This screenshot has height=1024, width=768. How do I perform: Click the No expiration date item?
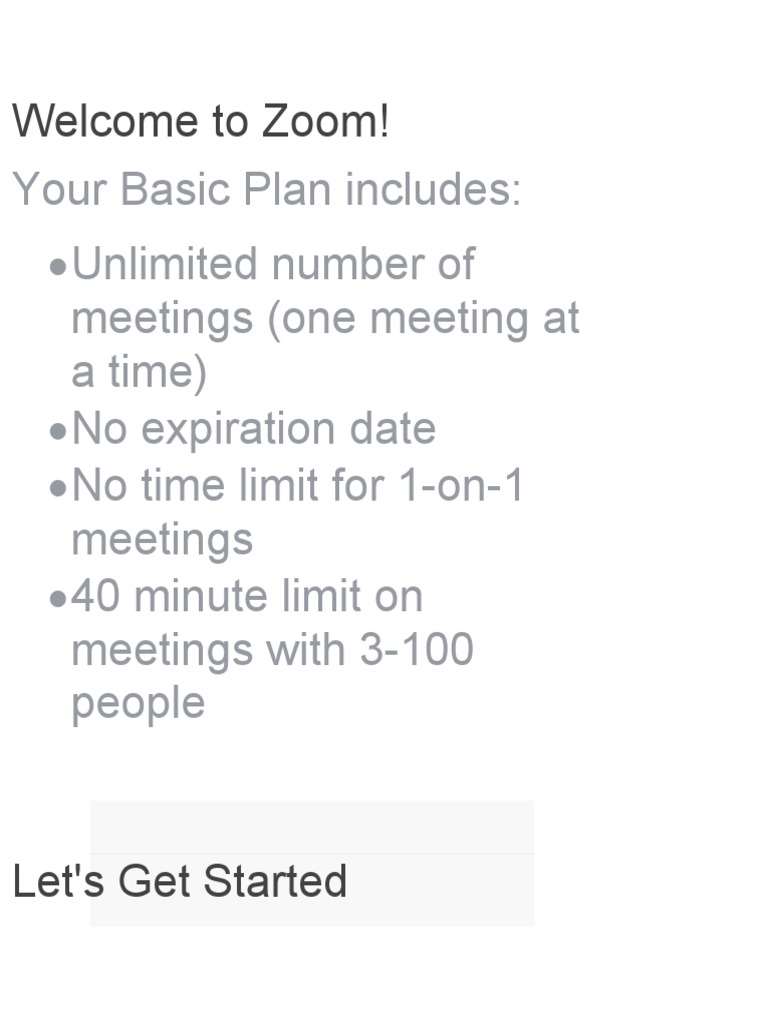coord(254,429)
